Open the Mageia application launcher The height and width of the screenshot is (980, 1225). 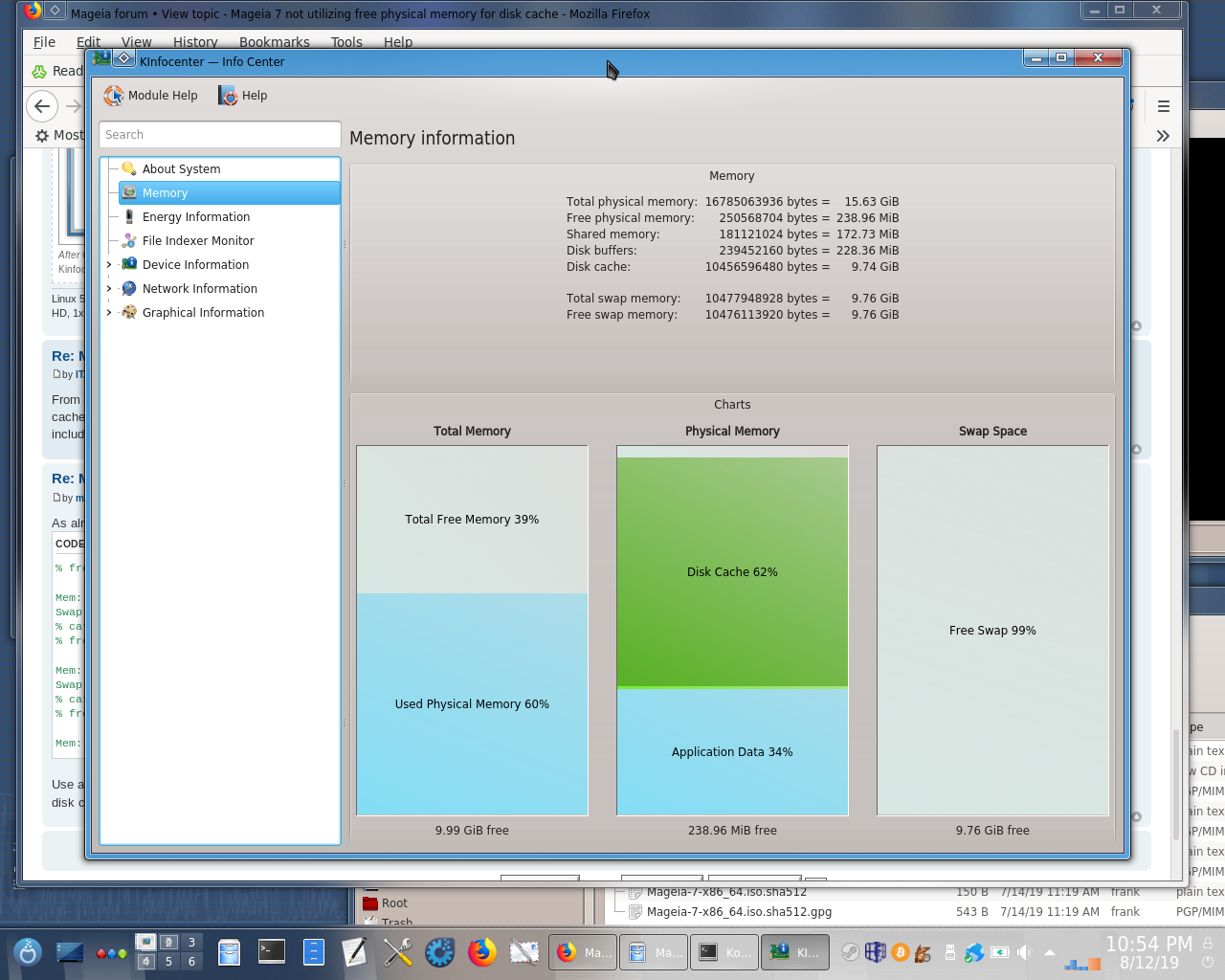28,952
